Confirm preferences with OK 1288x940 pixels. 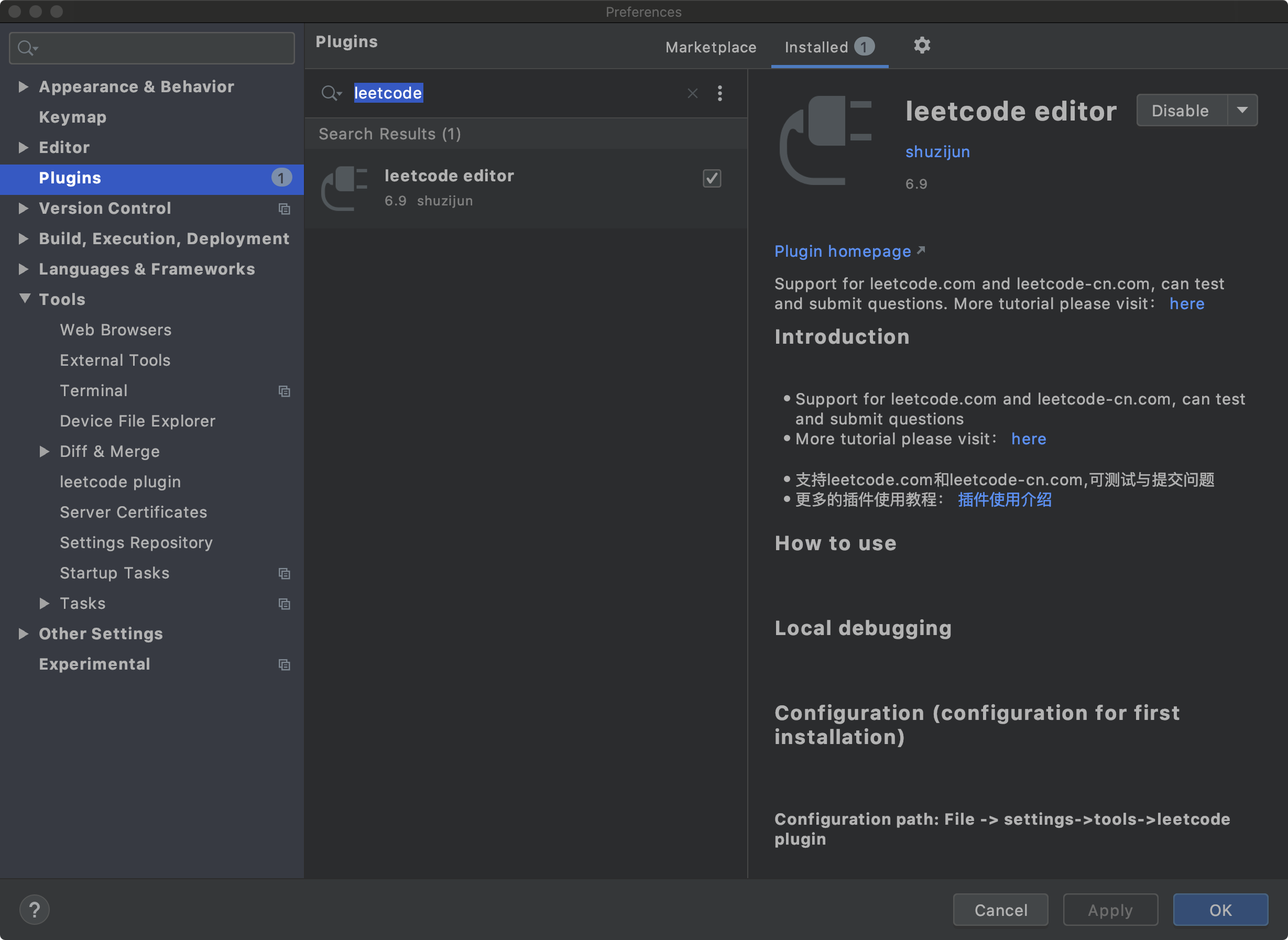1220,910
